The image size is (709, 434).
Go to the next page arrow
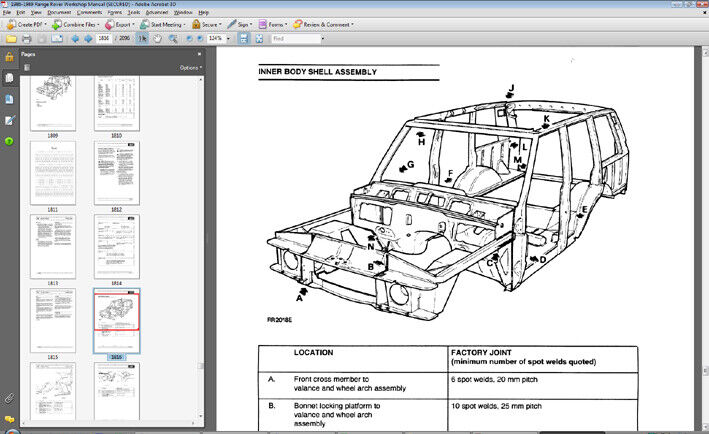(88, 39)
